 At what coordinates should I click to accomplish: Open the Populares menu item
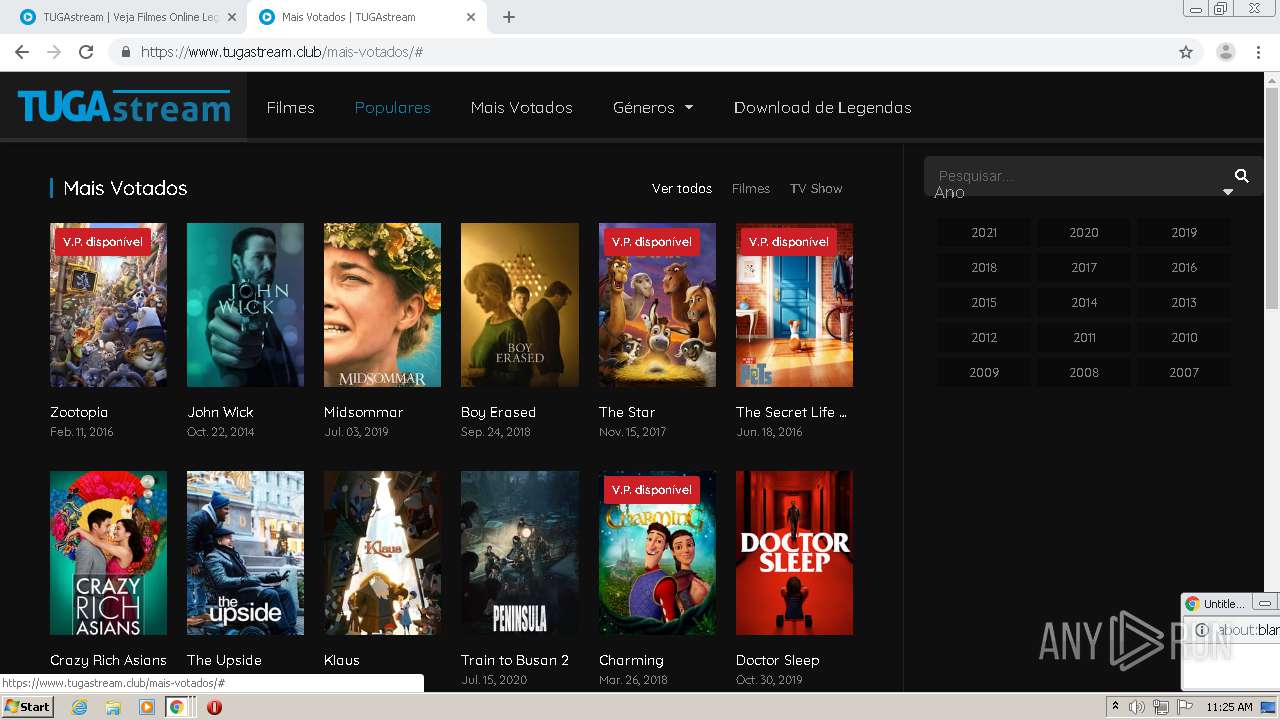click(x=393, y=107)
